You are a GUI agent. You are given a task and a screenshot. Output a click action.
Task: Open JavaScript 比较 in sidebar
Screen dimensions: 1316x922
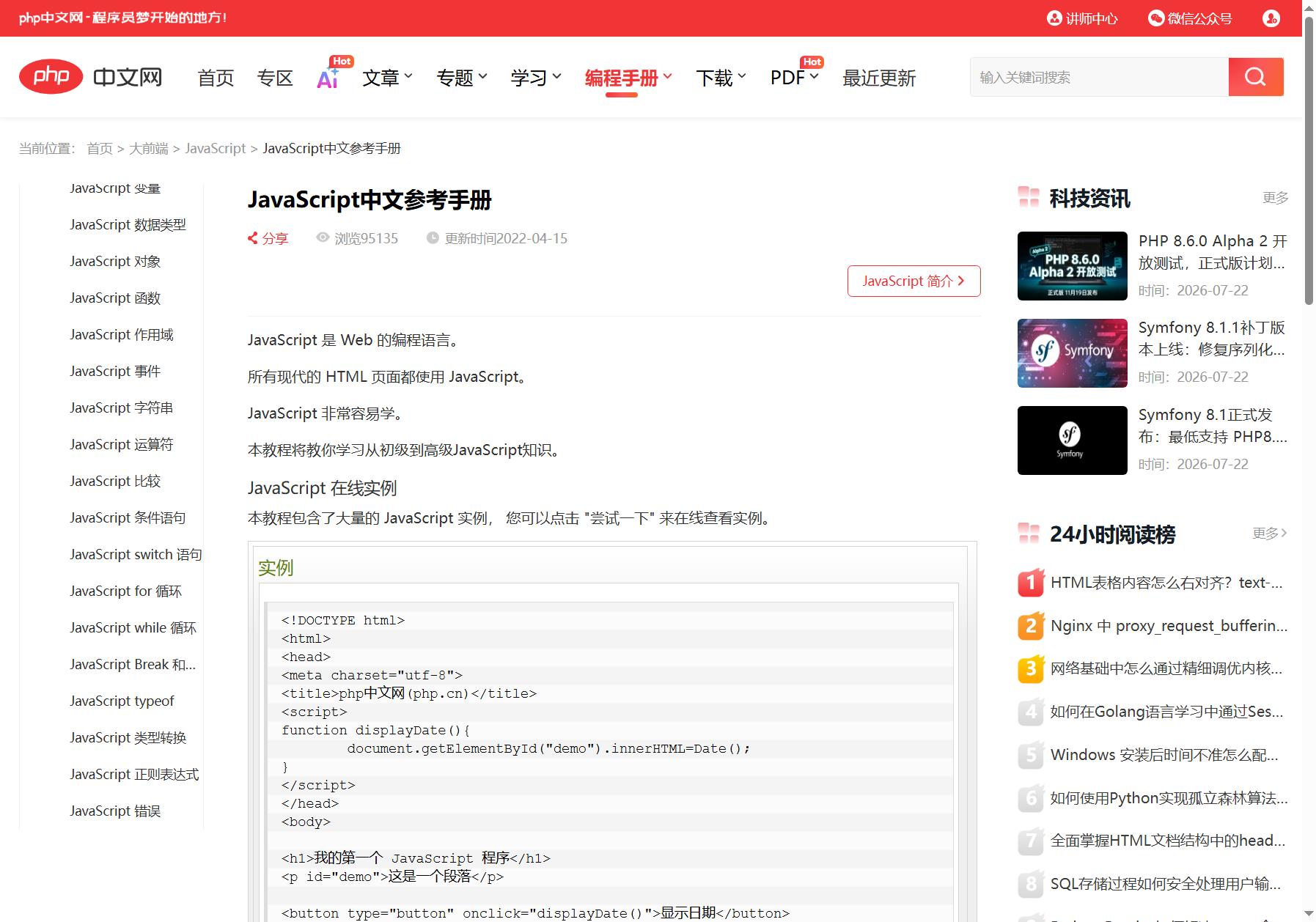tap(115, 482)
